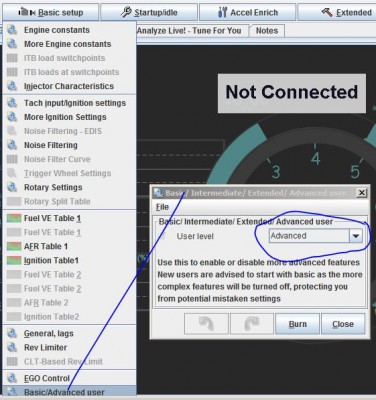Close the user level dialog via X
This screenshot has width=376, height=400.
coord(361,193)
